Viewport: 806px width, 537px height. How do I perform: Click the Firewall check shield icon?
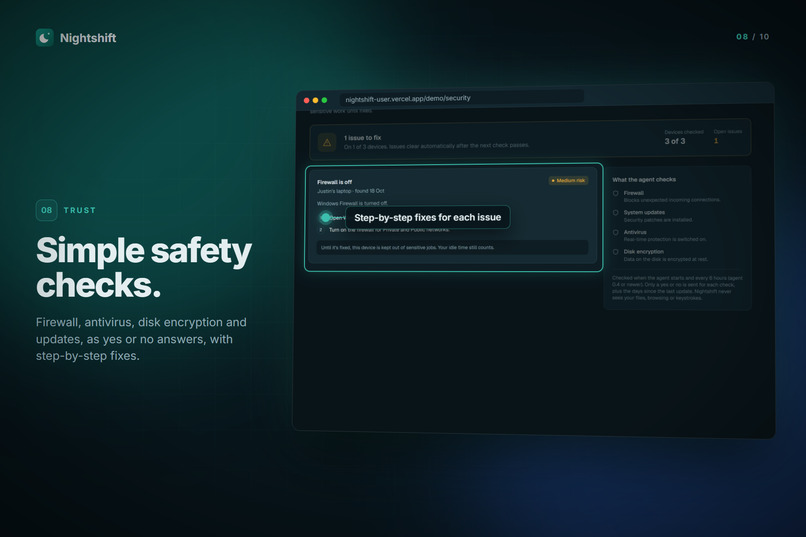[615, 193]
